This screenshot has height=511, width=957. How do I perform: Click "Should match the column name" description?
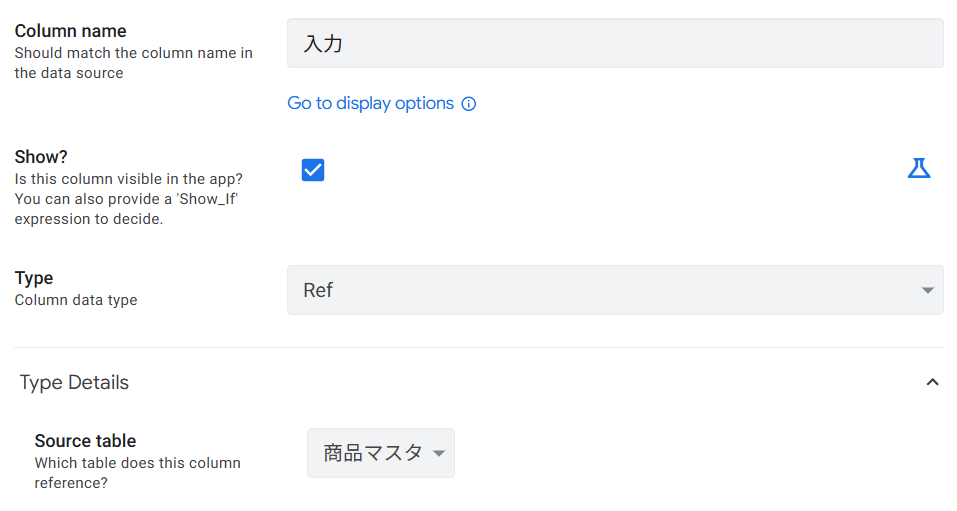[133, 53]
